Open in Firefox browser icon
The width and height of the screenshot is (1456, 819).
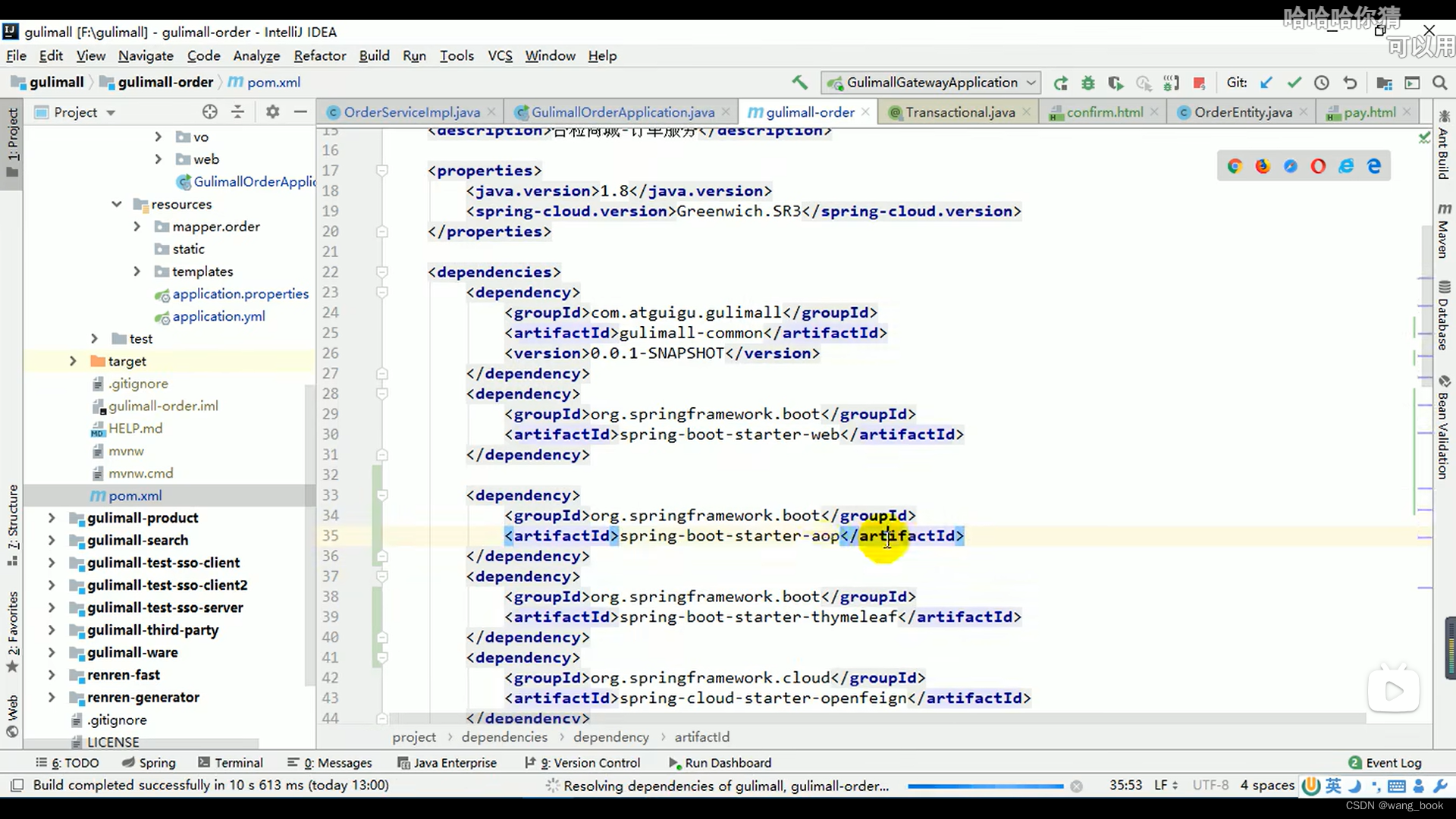point(1263,166)
